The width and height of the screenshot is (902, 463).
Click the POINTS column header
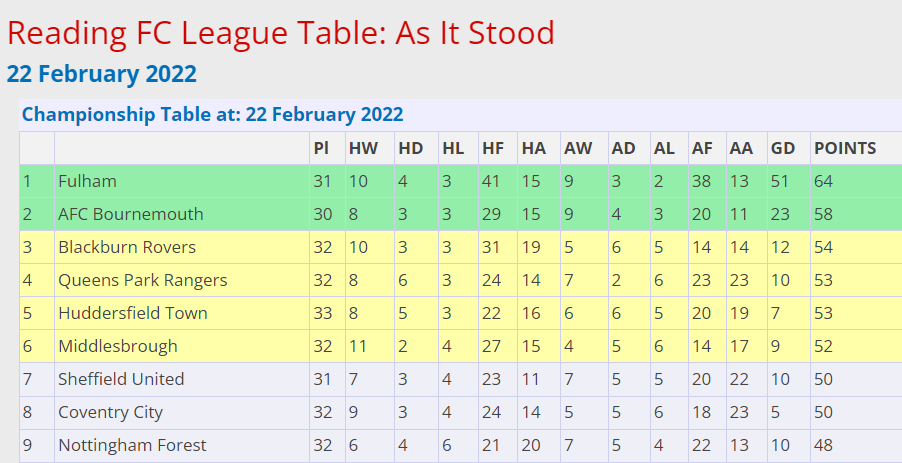[x=845, y=148]
